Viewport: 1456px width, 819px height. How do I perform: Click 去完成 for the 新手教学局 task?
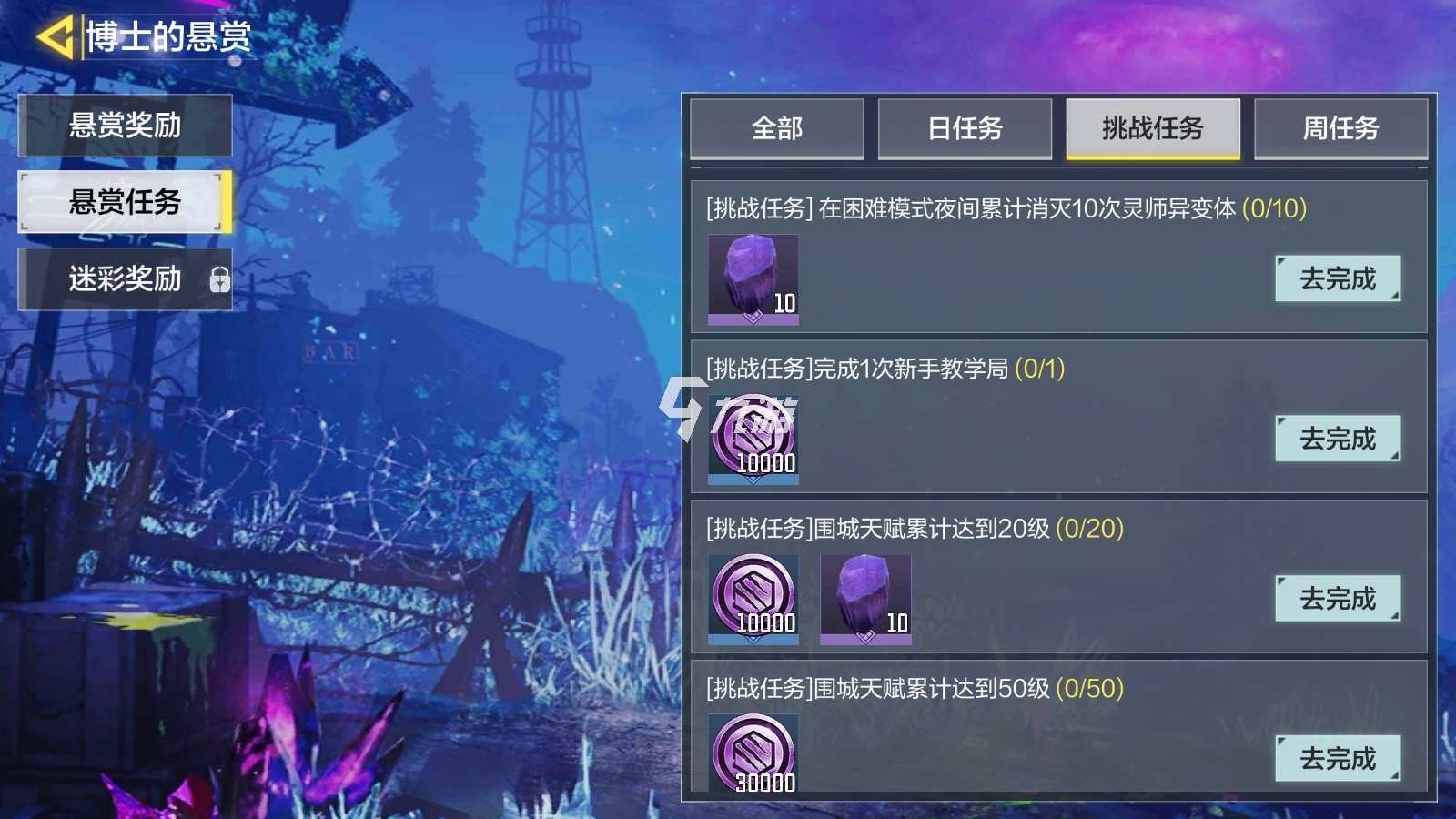1338,439
